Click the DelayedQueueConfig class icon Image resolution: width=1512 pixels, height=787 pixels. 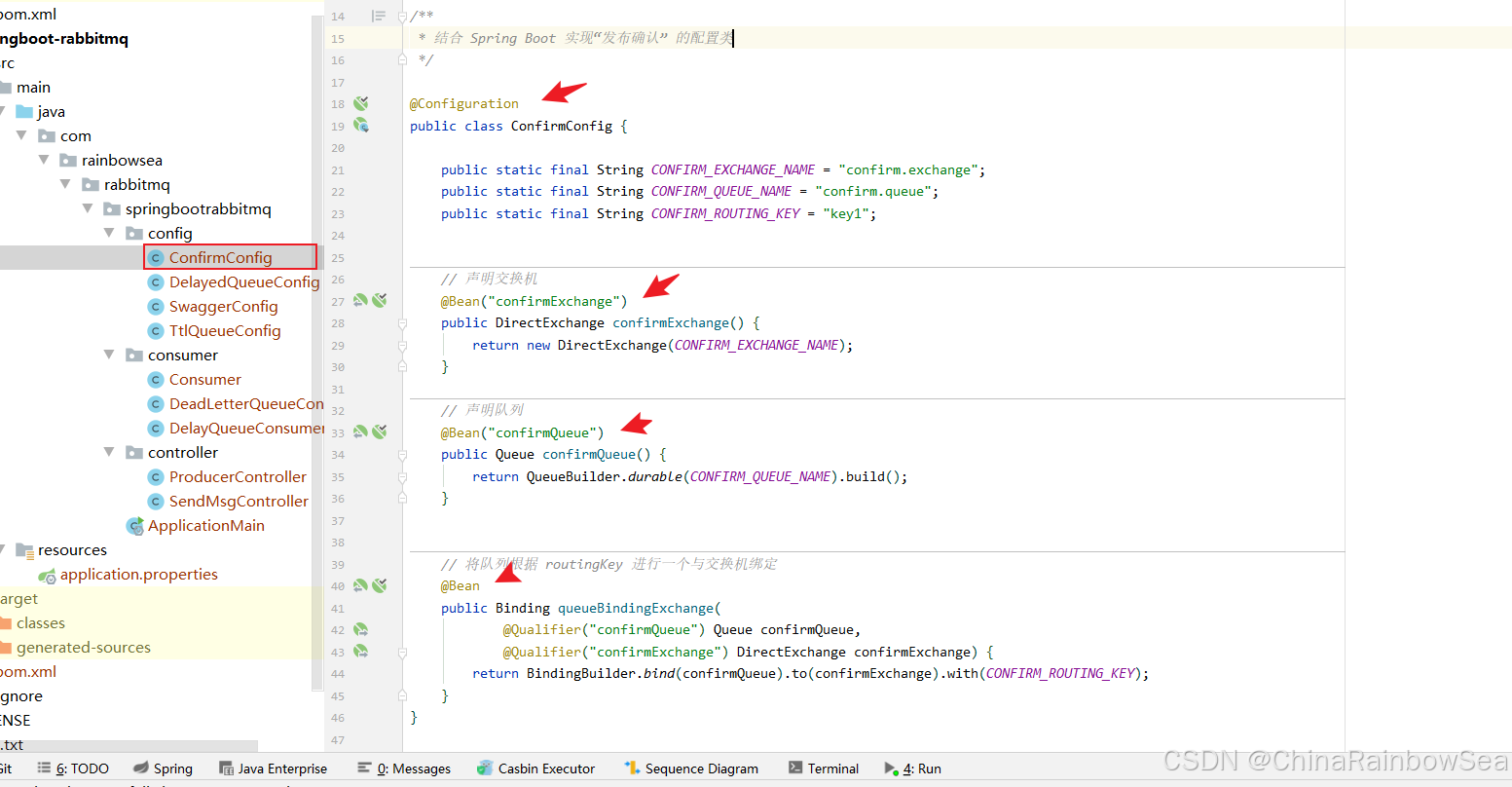coord(155,281)
